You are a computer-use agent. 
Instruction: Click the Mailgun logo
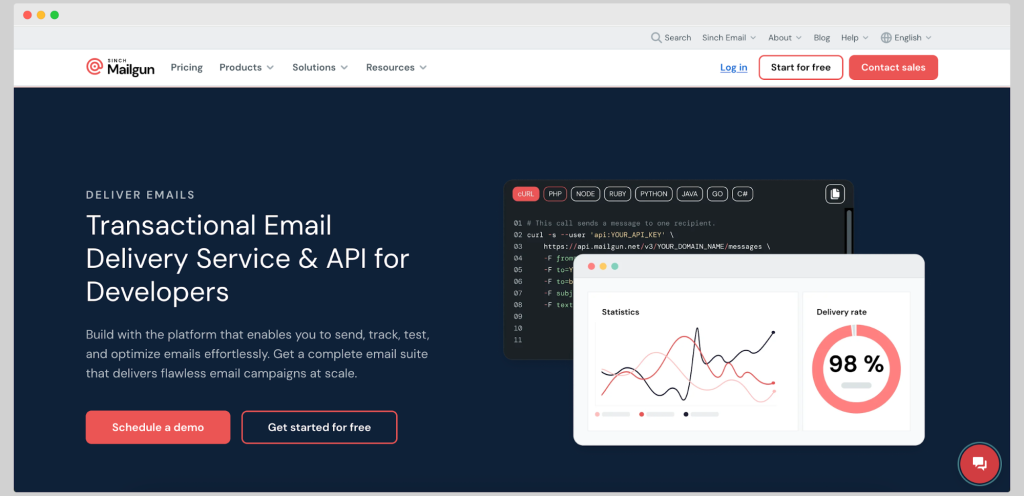pos(120,67)
